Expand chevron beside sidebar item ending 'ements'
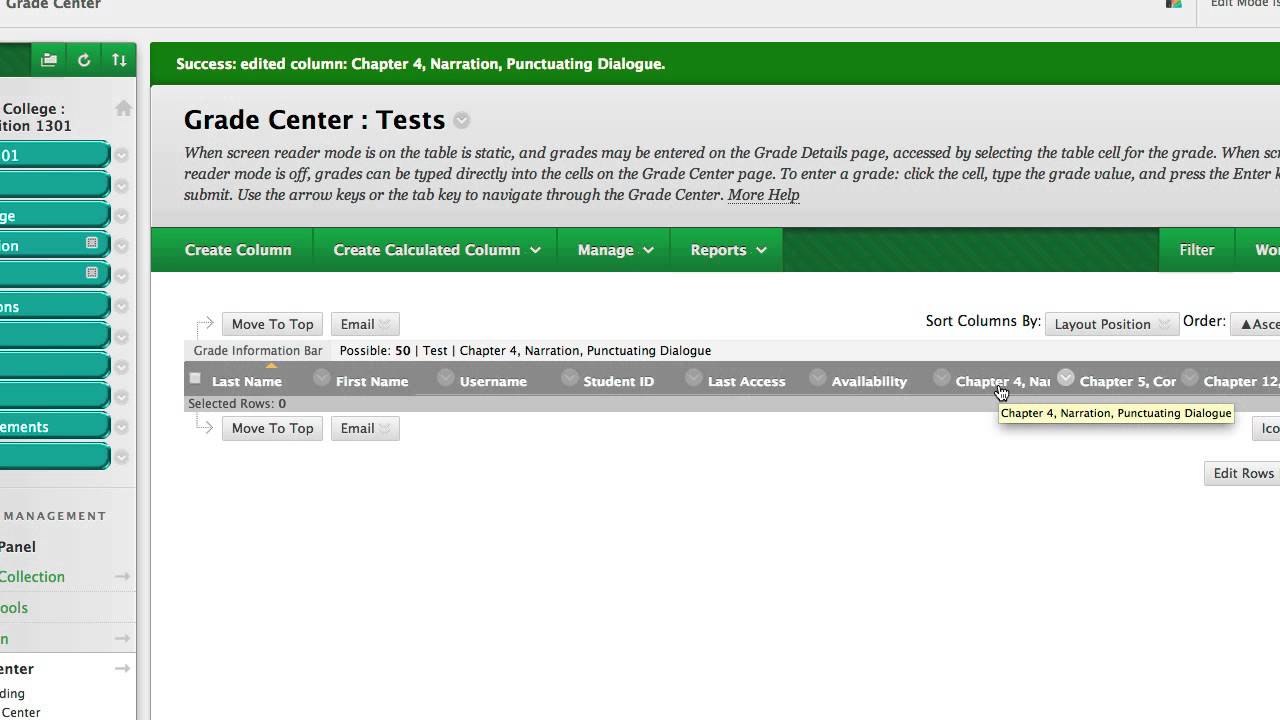 click(x=121, y=427)
